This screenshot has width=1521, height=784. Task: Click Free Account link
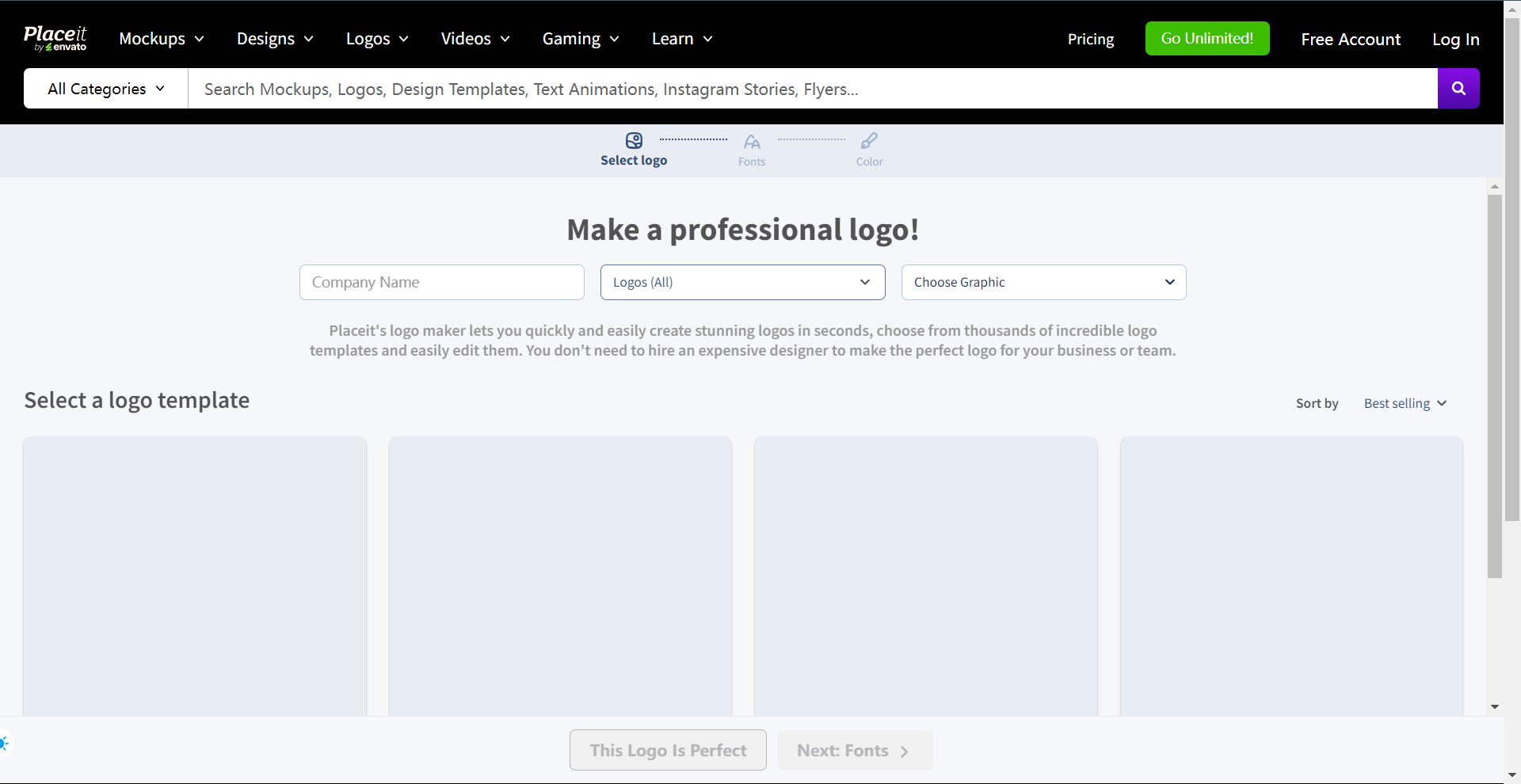(1351, 39)
